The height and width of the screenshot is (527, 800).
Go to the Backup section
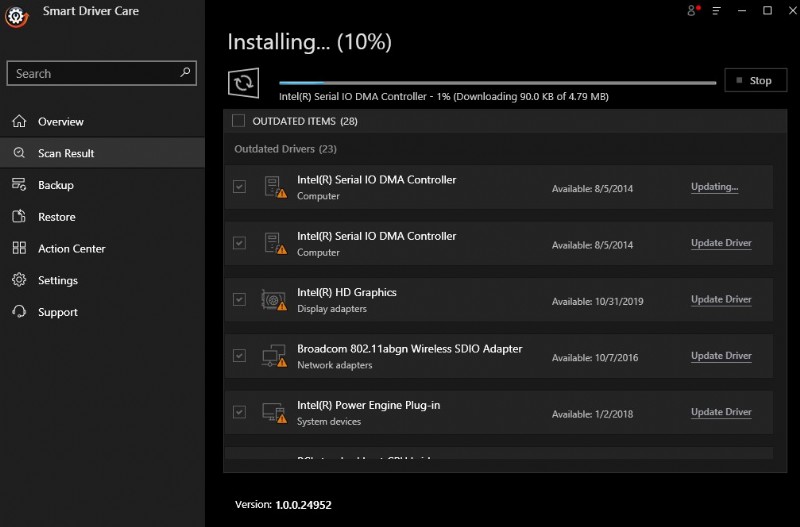tap(102, 185)
